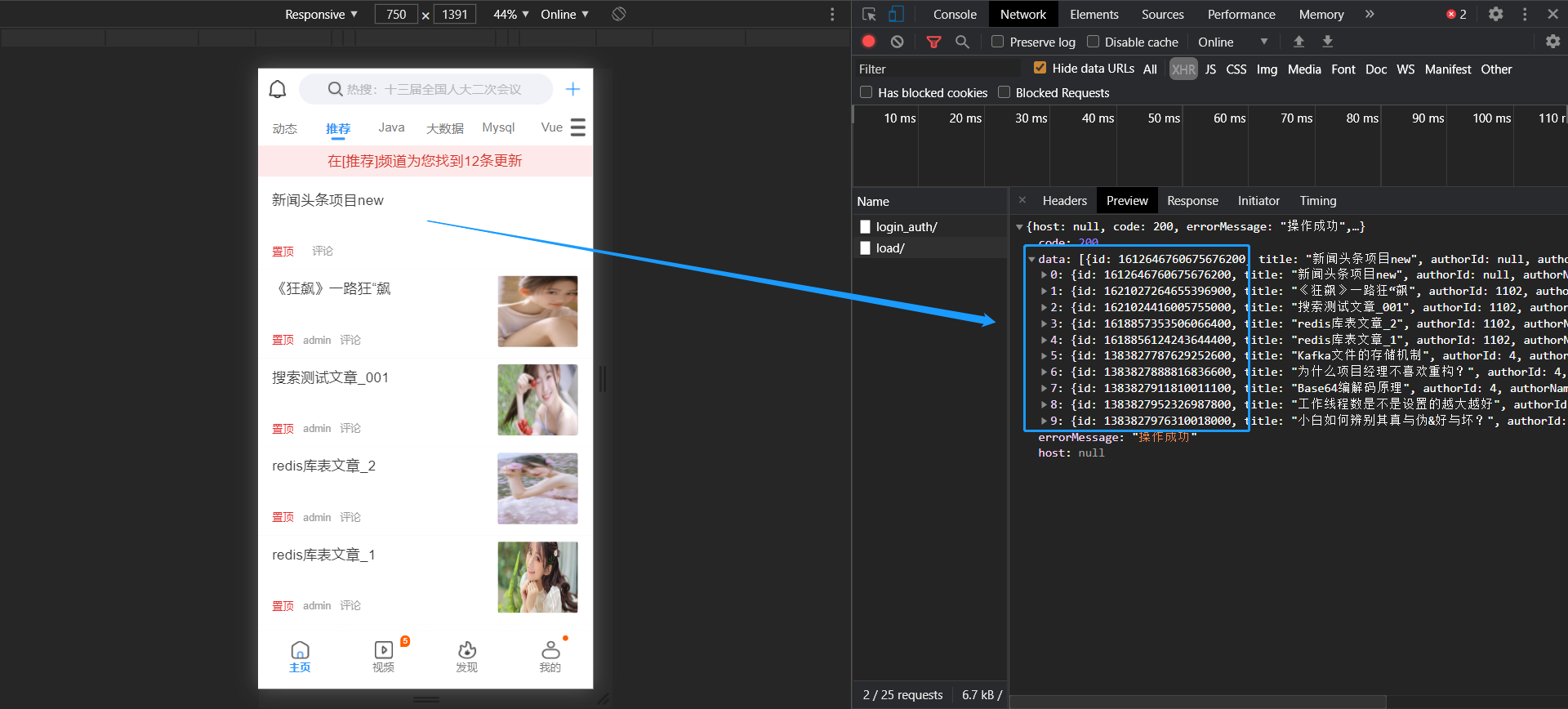
Task: Tap the 热搜 search bar
Action: coord(425,89)
